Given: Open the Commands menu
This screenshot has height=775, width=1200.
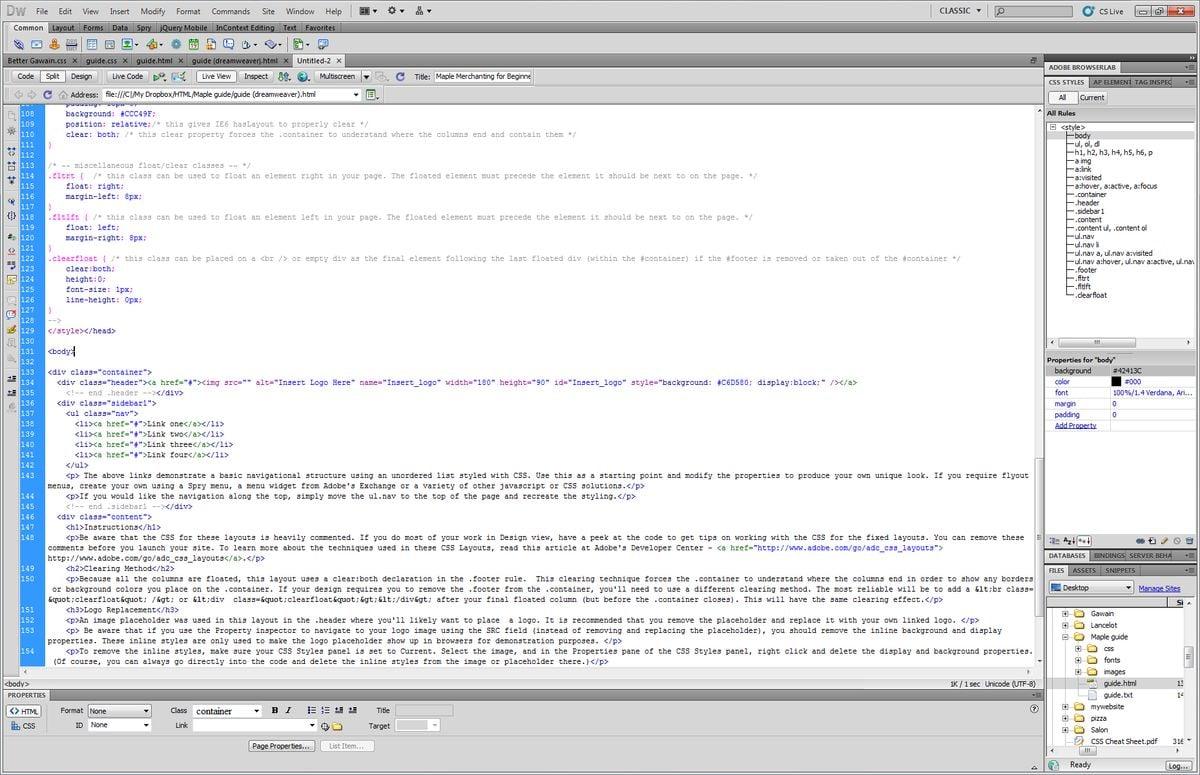Looking at the screenshot, I should click(x=230, y=11).
